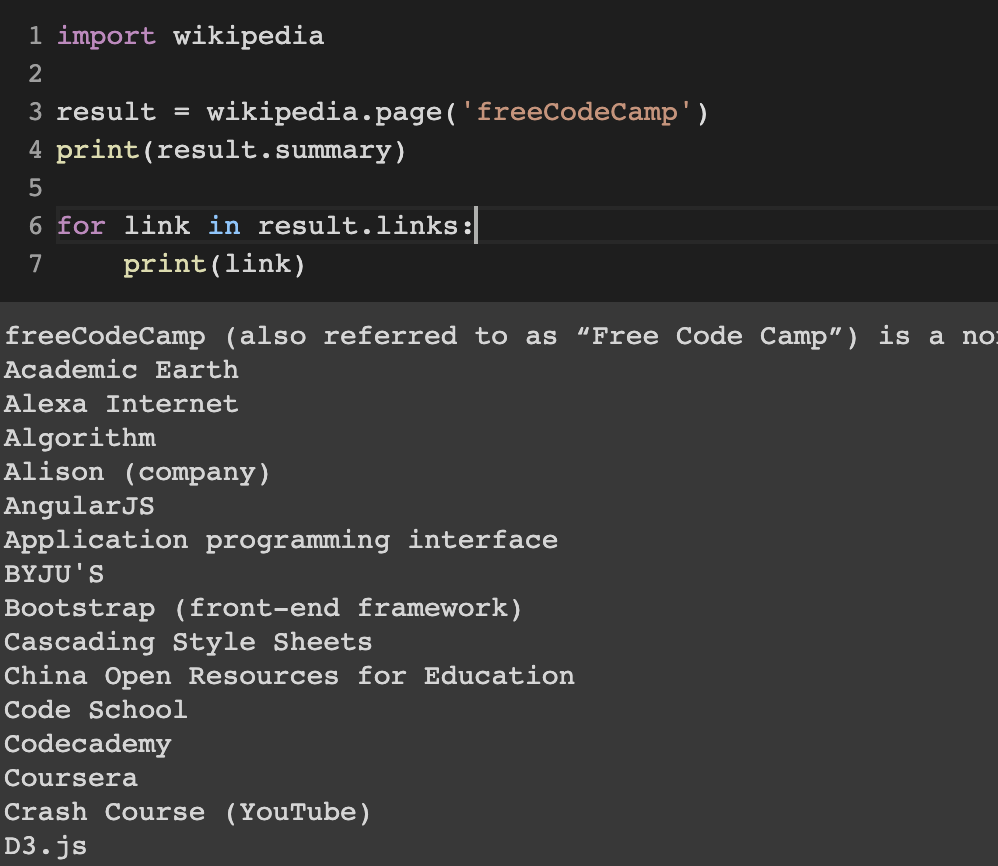The width and height of the screenshot is (998, 866).
Task: Click line number 7 in the gutter
Action: click(x=36, y=264)
